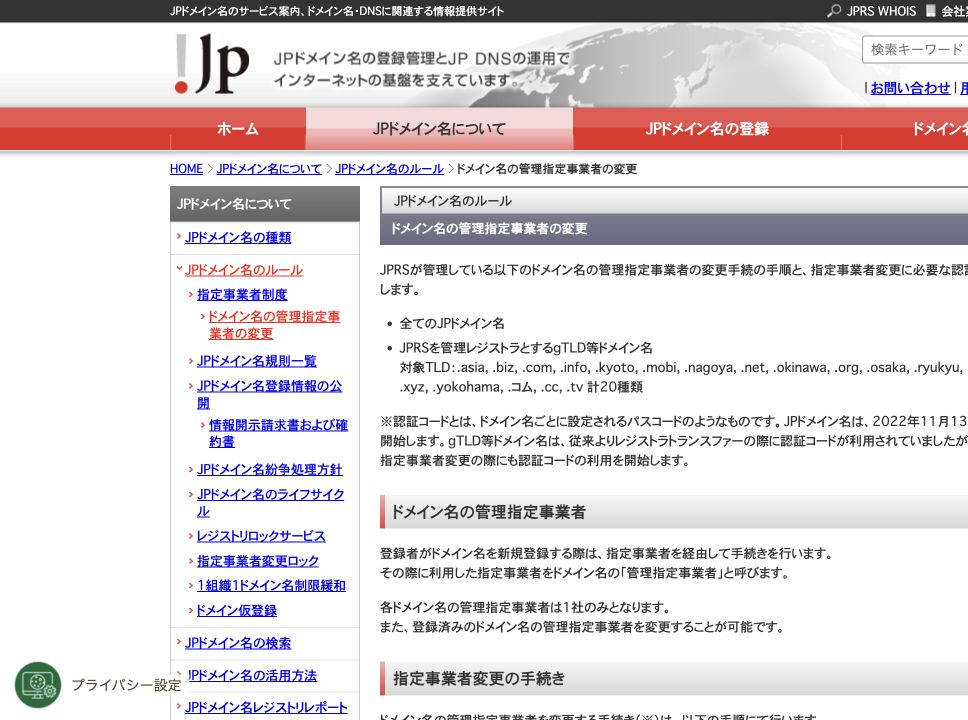968x720 pixels.
Task: Click JPドメイン名のルール in the breadcrumb
Action: click(x=390, y=169)
